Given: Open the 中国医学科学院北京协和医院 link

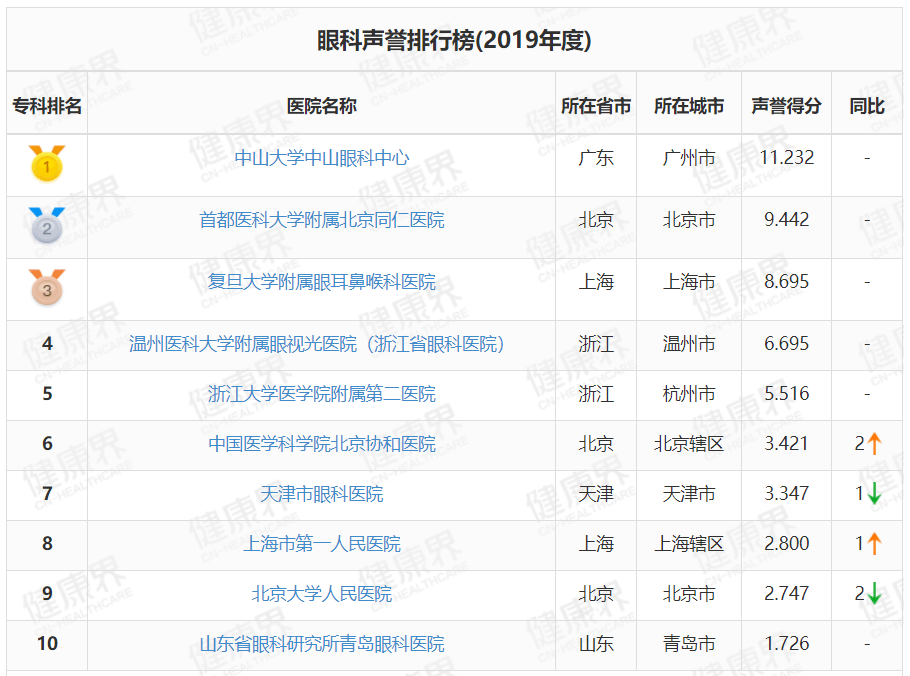Looking at the screenshot, I should (x=321, y=444).
